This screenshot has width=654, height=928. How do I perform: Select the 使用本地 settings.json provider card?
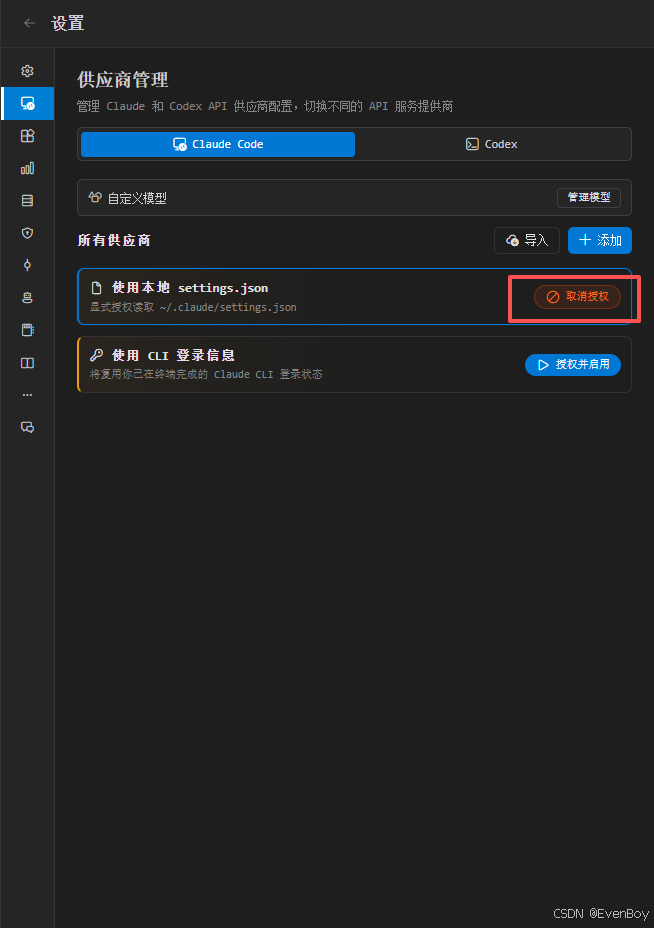pyautogui.click(x=355, y=297)
